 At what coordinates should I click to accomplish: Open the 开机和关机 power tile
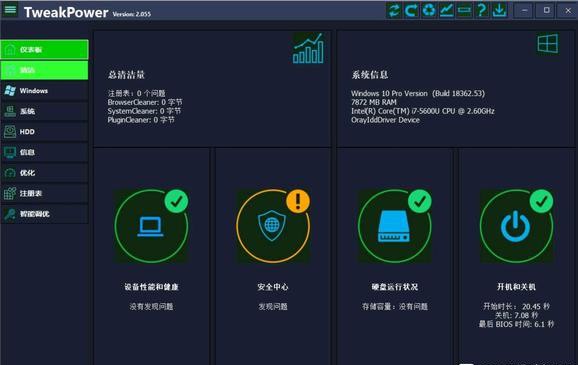point(516,226)
